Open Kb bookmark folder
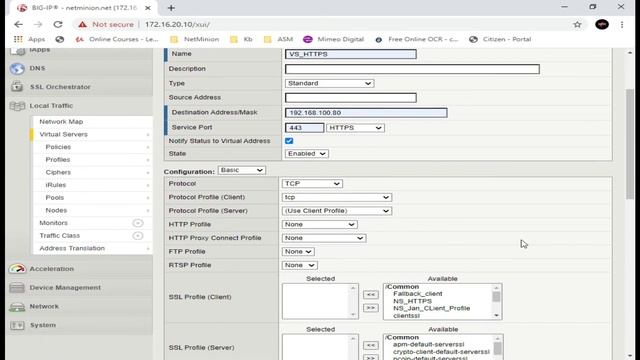The height and width of the screenshot is (360, 640). point(242,39)
